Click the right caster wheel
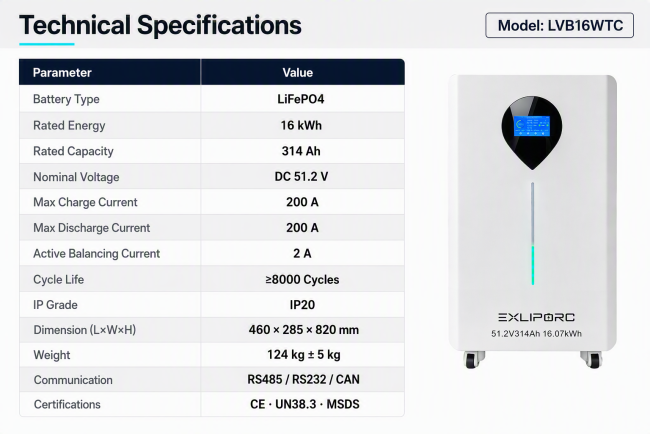 pyautogui.click(x=592, y=359)
